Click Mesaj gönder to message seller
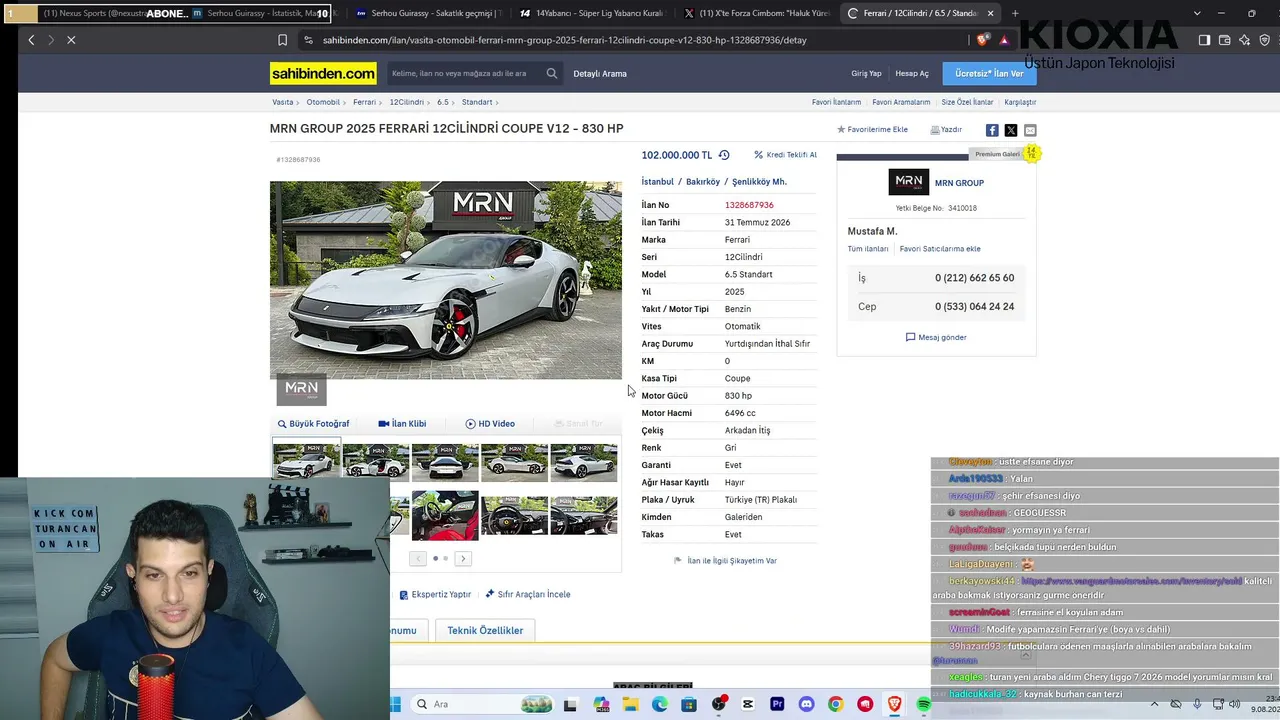Screen dimensions: 1280x720 tap(936, 337)
